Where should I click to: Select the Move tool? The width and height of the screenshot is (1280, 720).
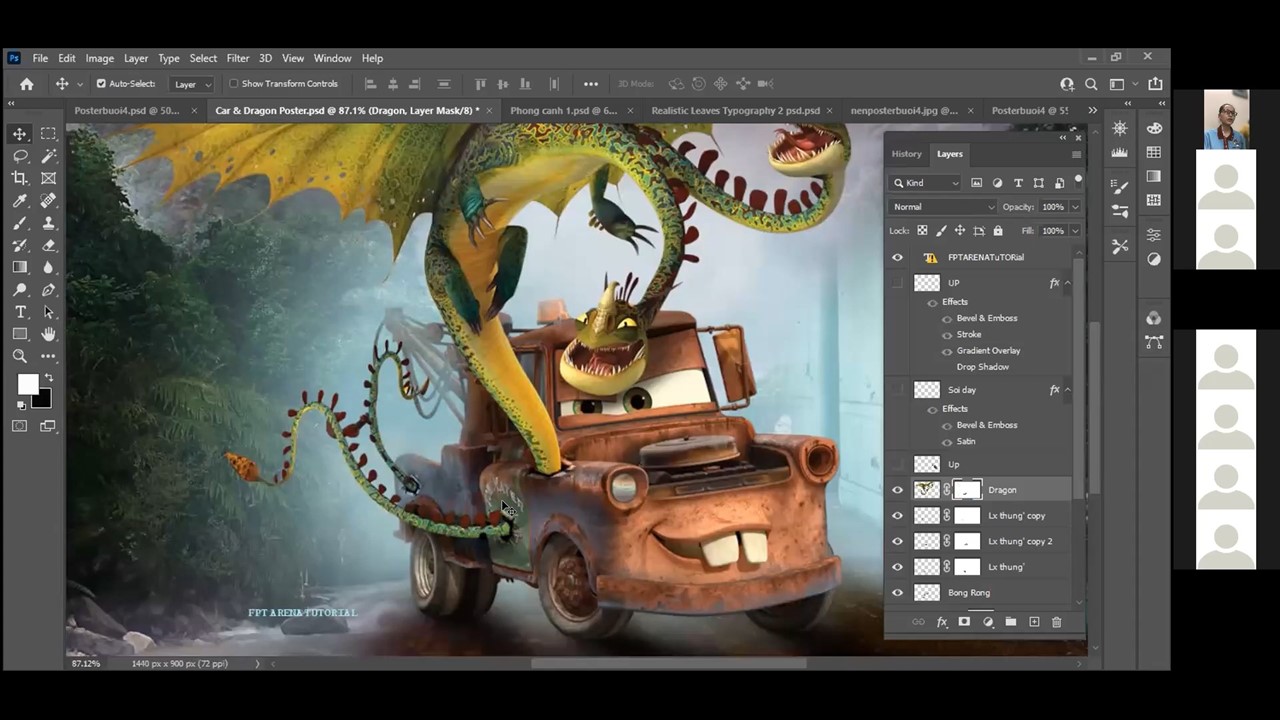point(20,134)
